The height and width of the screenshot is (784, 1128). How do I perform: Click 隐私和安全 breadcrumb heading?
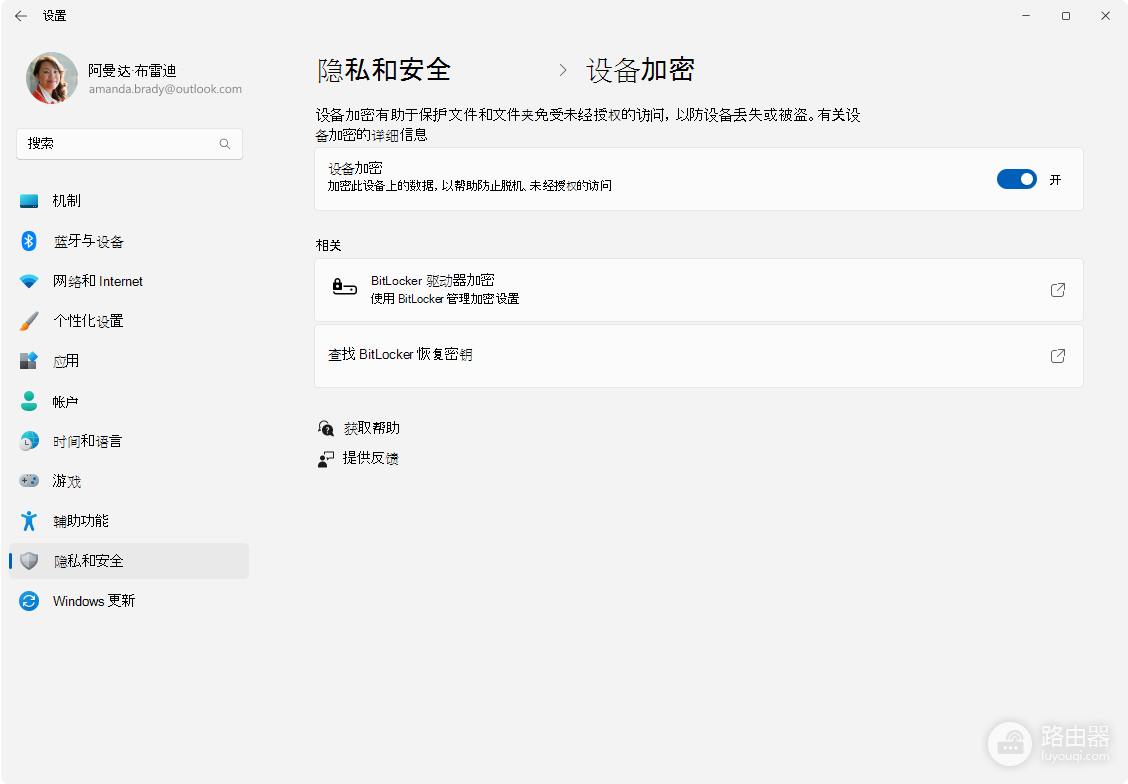[384, 70]
